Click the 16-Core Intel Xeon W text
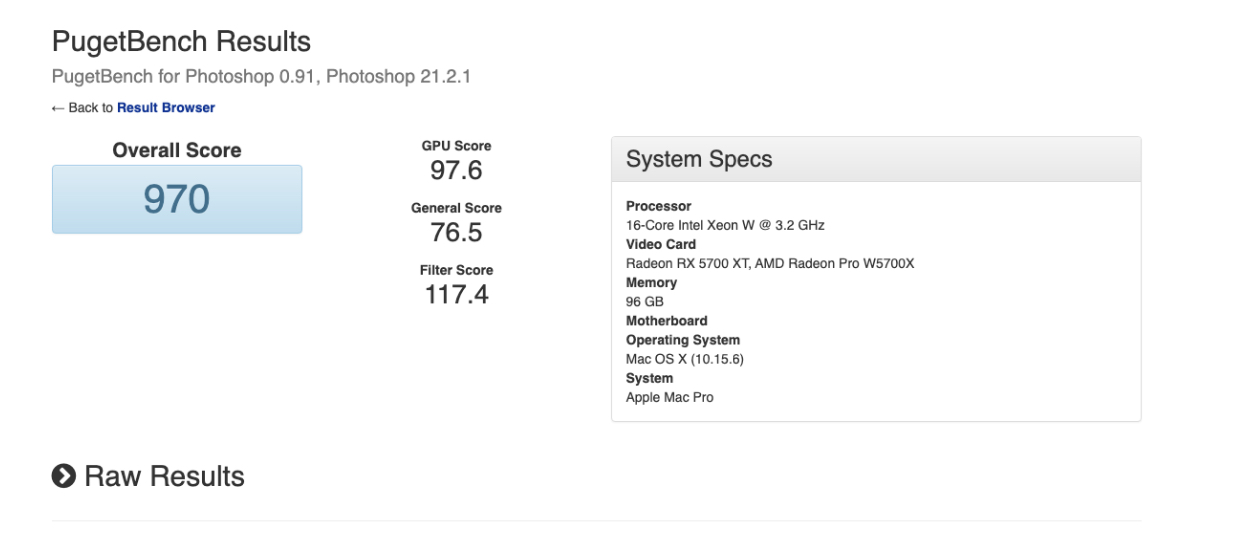Viewport: 1242px width, 535px height. [x=725, y=225]
